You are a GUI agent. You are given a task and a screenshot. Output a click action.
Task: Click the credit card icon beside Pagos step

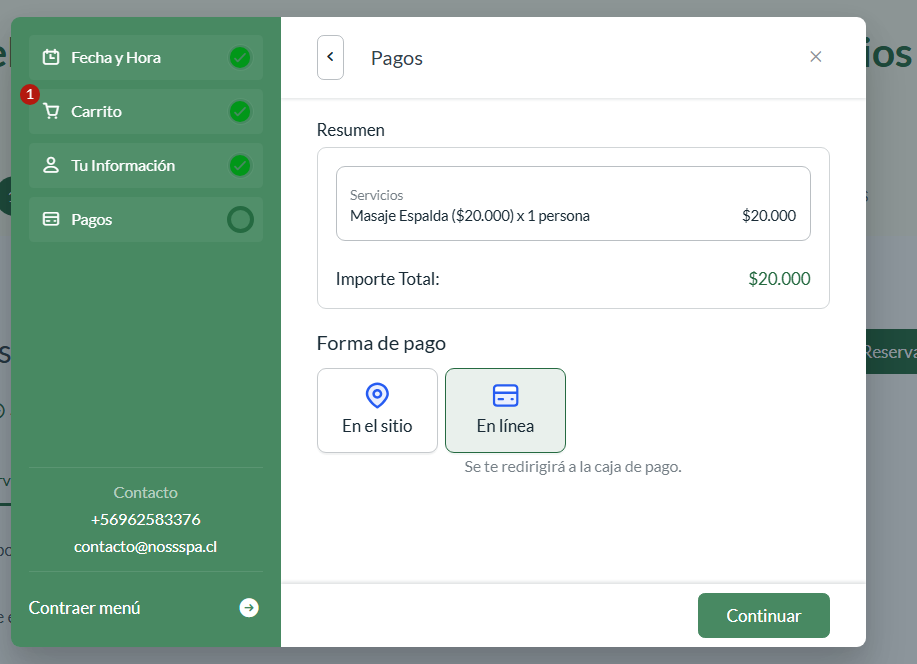click(x=51, y=220)
